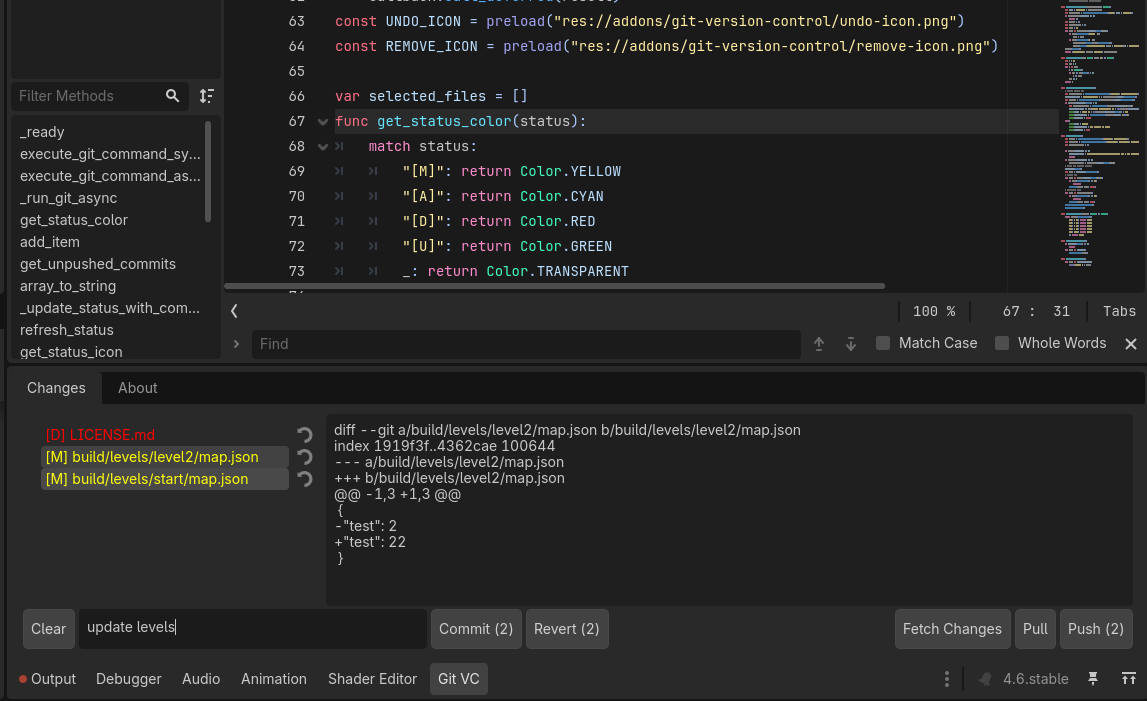Screen dimensions: 1147x701
Task: Expand the bottom panel to full height
Action: [x=1128, y=679]
